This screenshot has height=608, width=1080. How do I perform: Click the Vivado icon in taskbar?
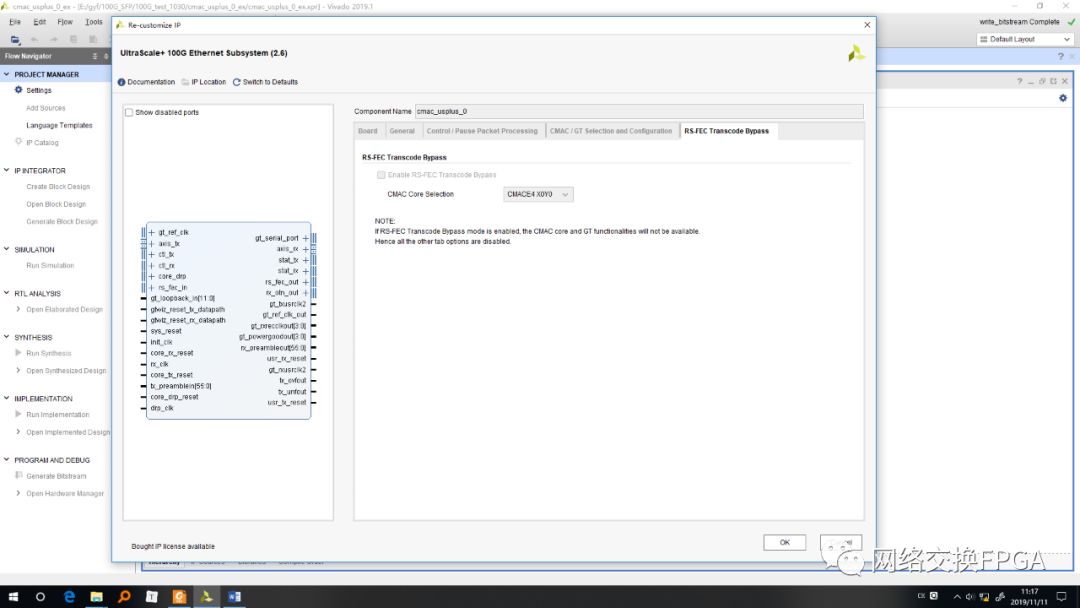point(207,596)
